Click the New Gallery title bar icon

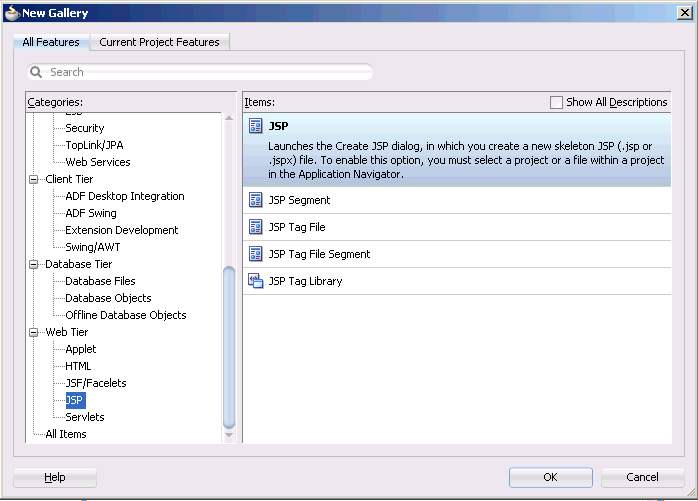(x=12, y=12)
